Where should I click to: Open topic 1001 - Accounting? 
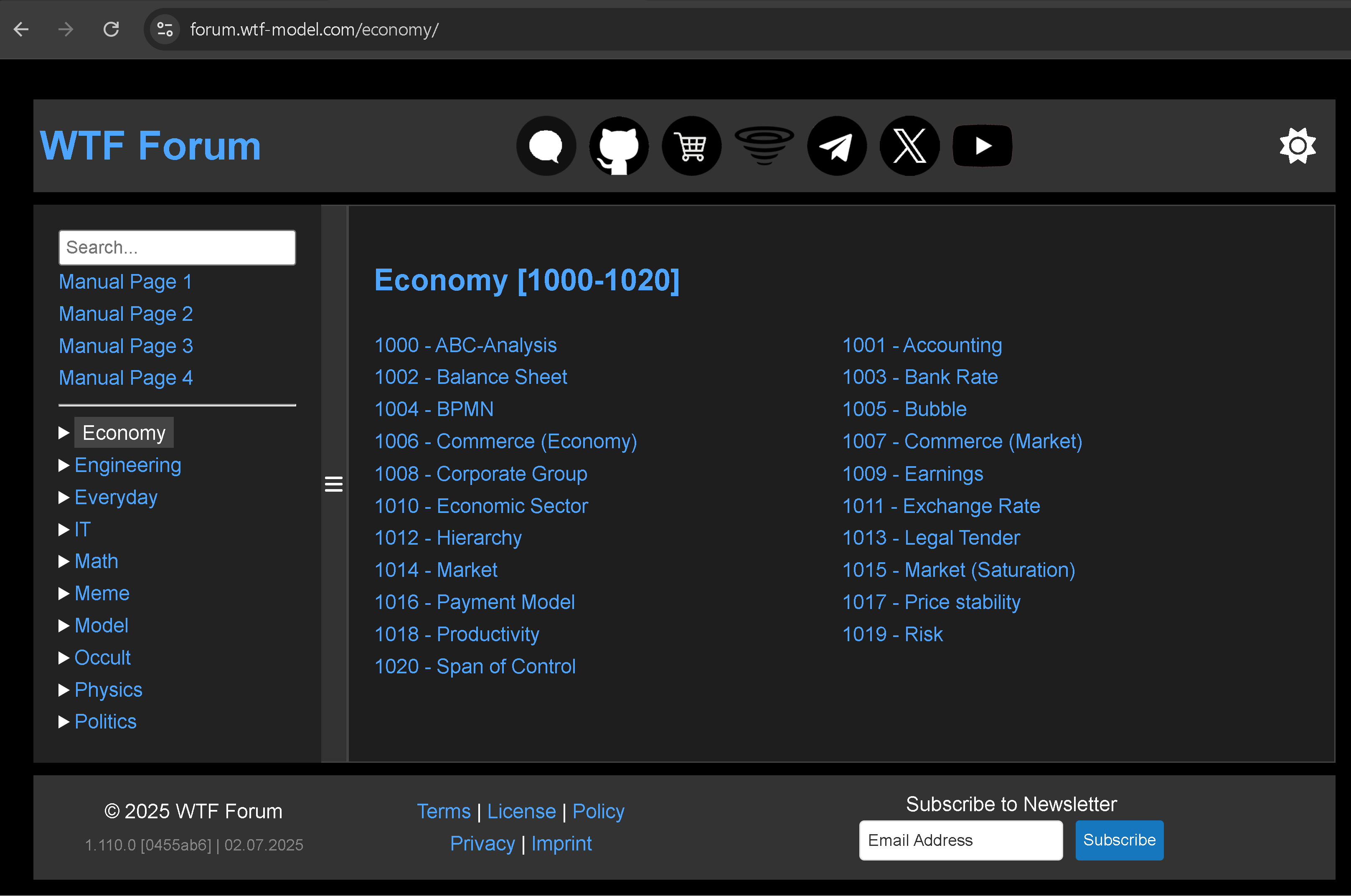tap(922, 345)
